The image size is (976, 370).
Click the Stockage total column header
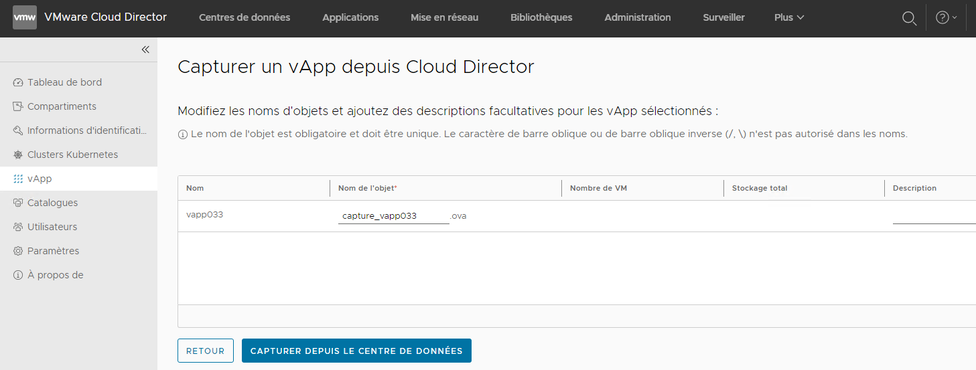759,188
